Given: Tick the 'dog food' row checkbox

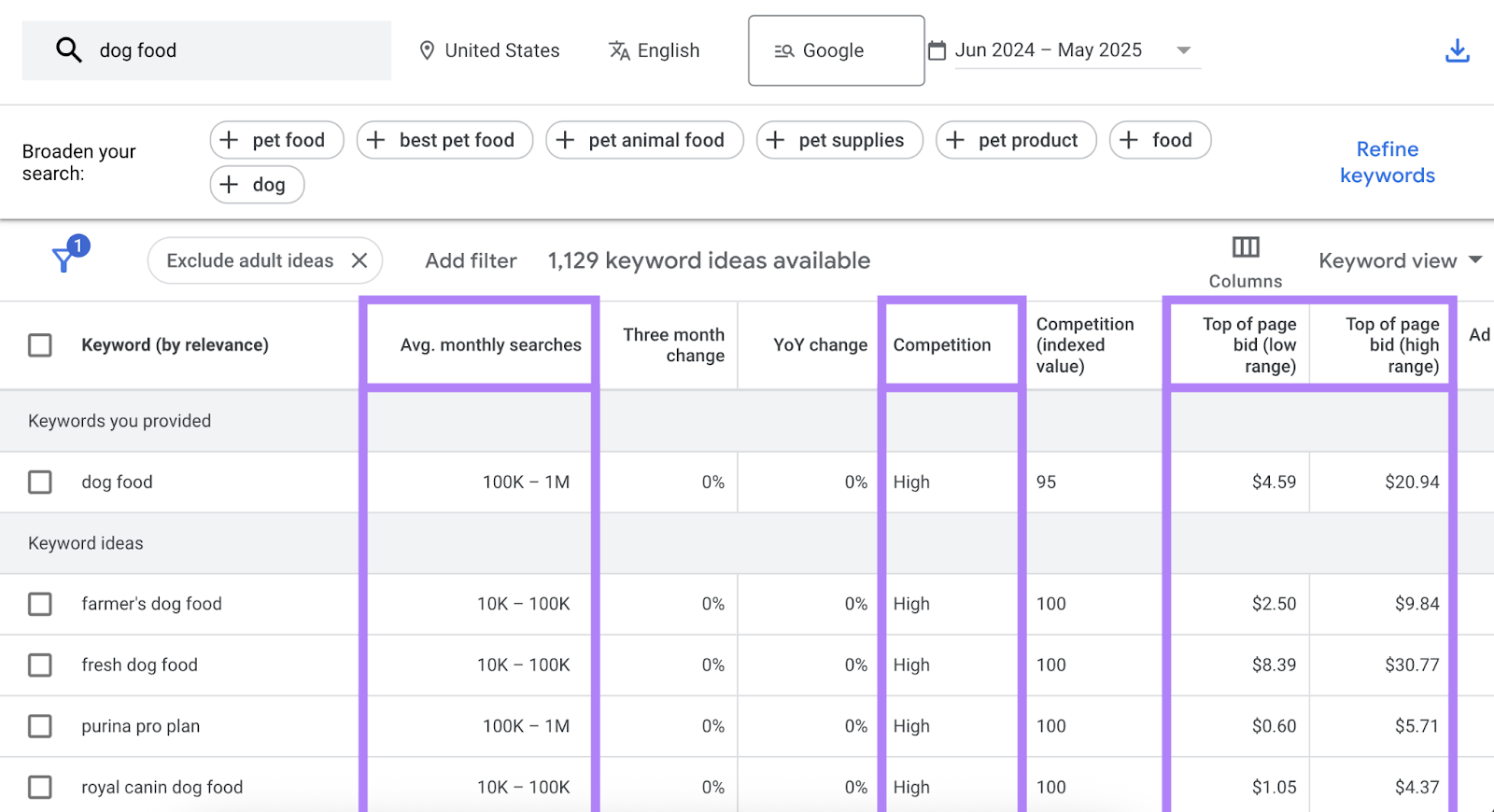Looking at the screenshot, I should 40,483.
